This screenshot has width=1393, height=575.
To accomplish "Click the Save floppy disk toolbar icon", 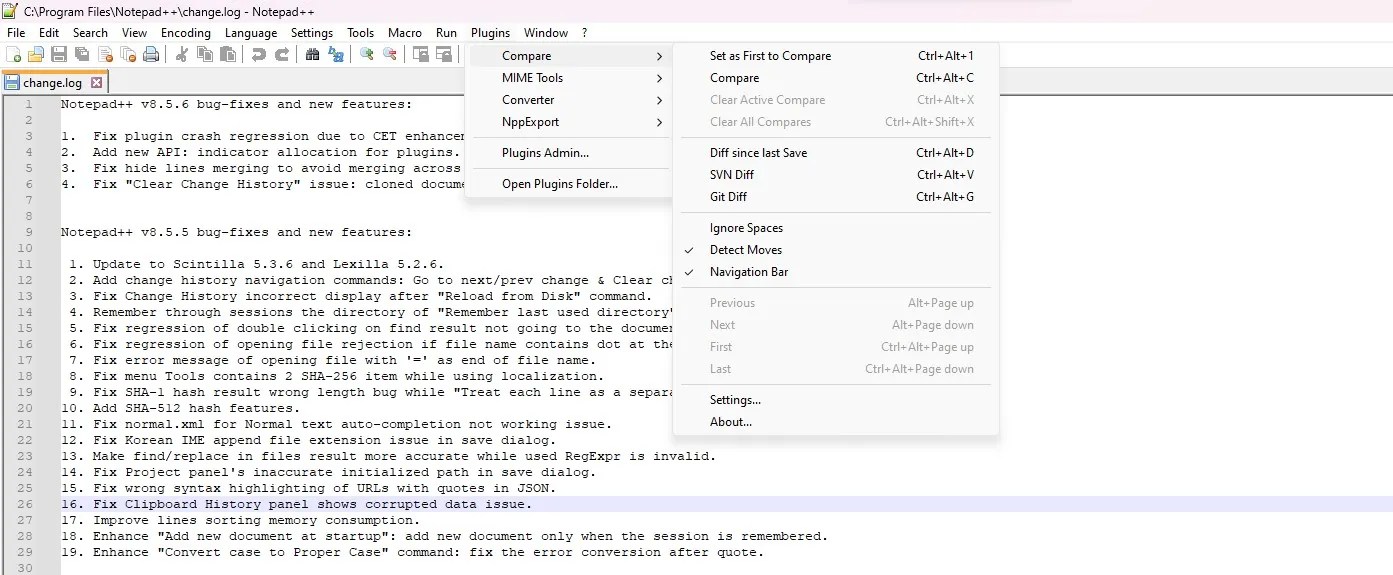I will (59, 54).
